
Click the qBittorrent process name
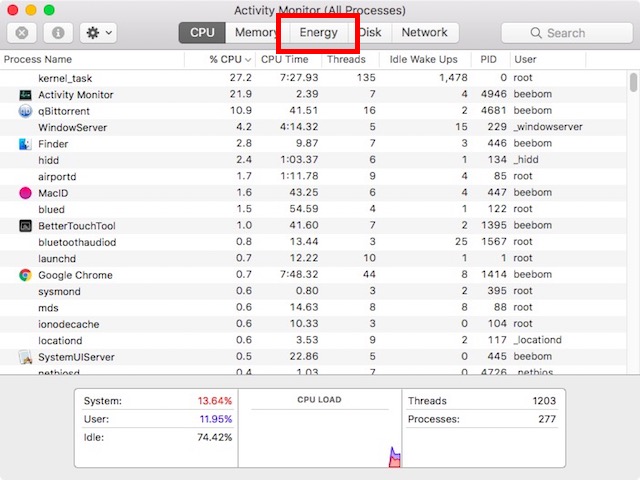point(64,111)
